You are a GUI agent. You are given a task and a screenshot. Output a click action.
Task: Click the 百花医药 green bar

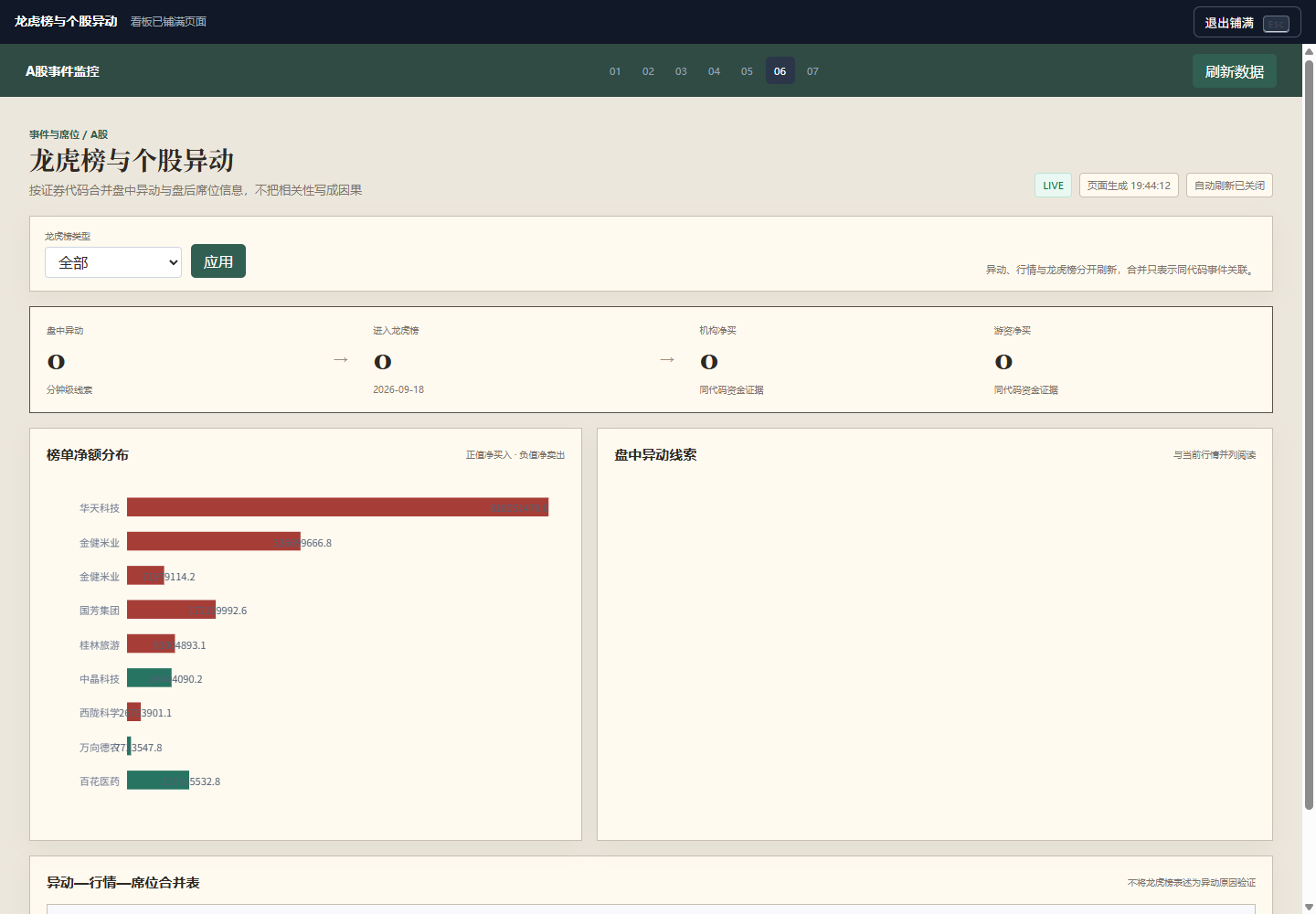158,781
